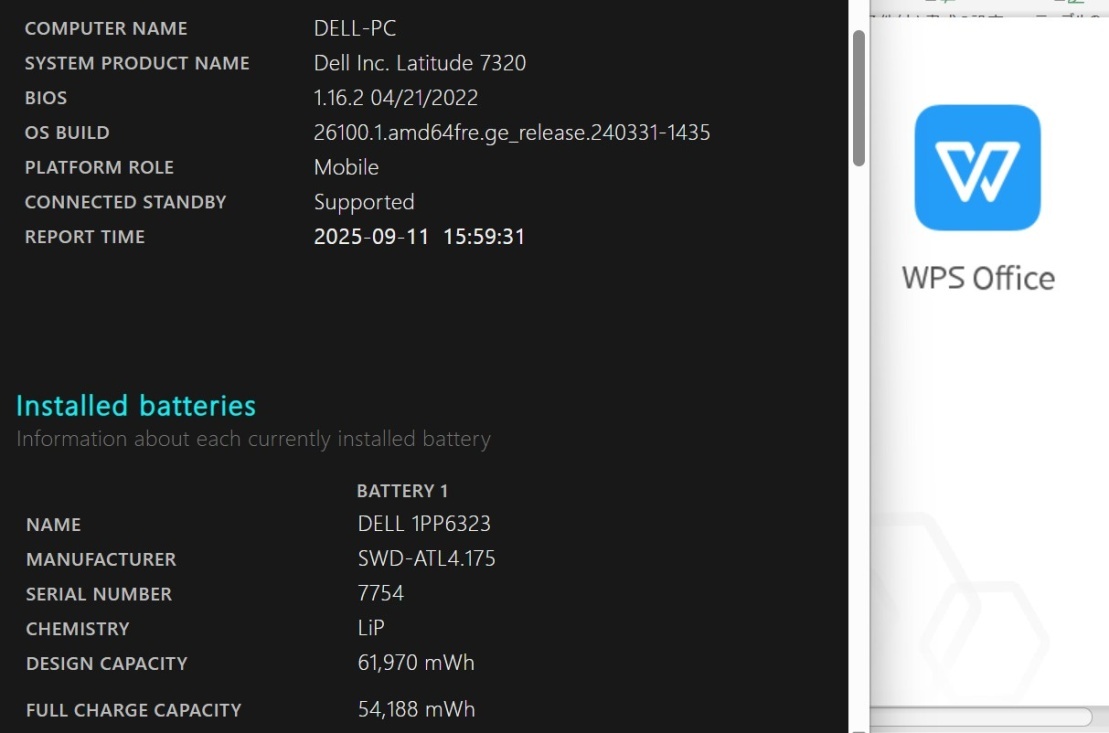Click the Connected Standby Supported value

pos(364,202)
